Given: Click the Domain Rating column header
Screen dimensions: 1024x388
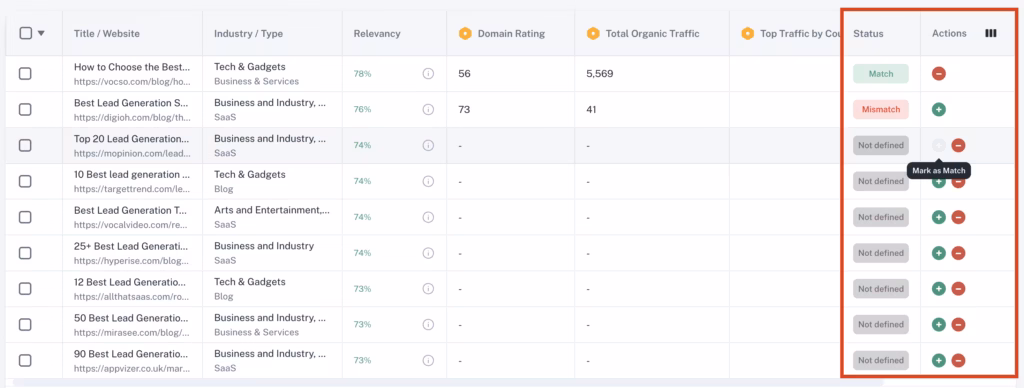Looking at the screenshot, I should (x=511, y=33).
